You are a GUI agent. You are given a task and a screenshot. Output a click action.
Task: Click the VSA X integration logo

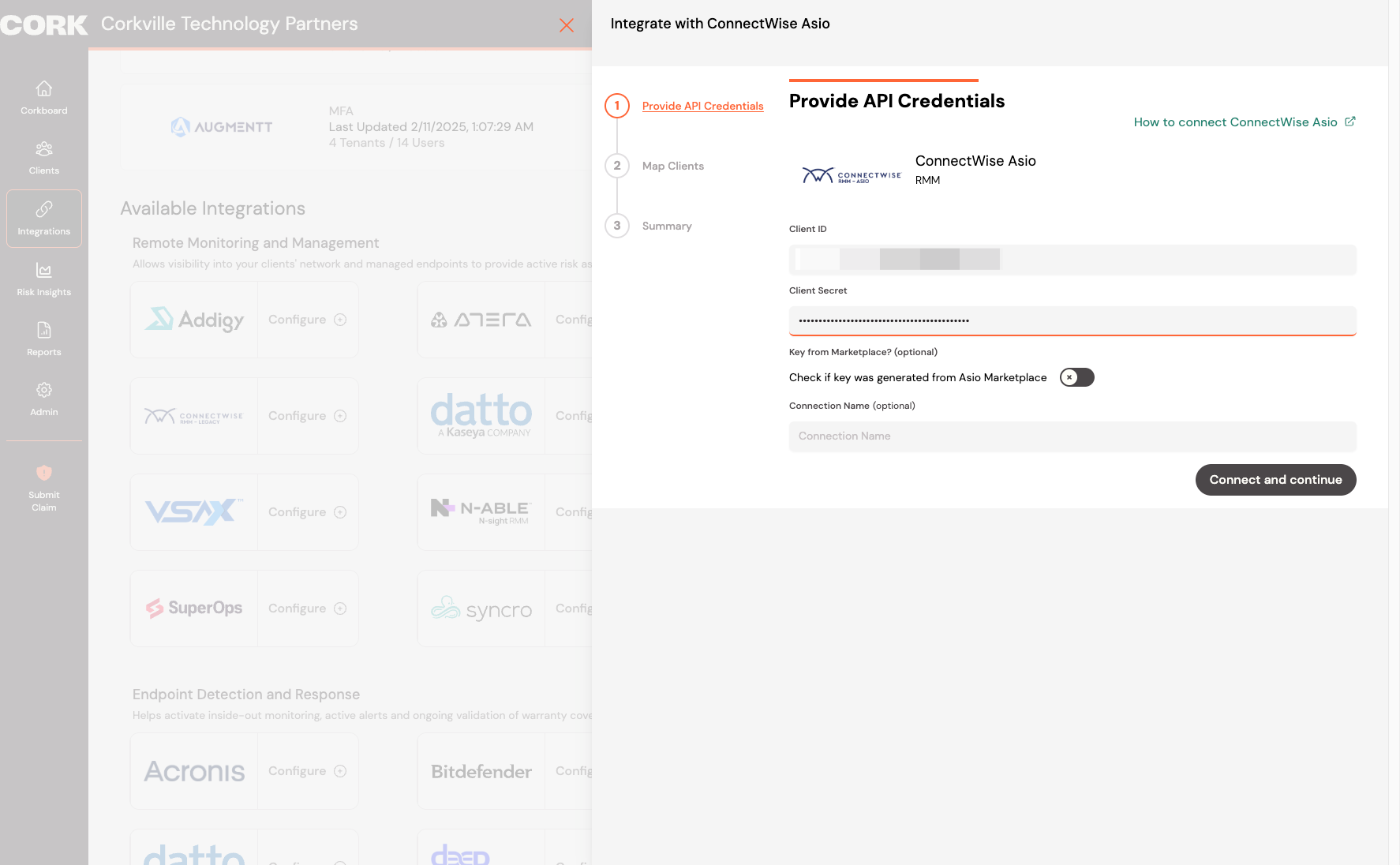click(194, 512)
